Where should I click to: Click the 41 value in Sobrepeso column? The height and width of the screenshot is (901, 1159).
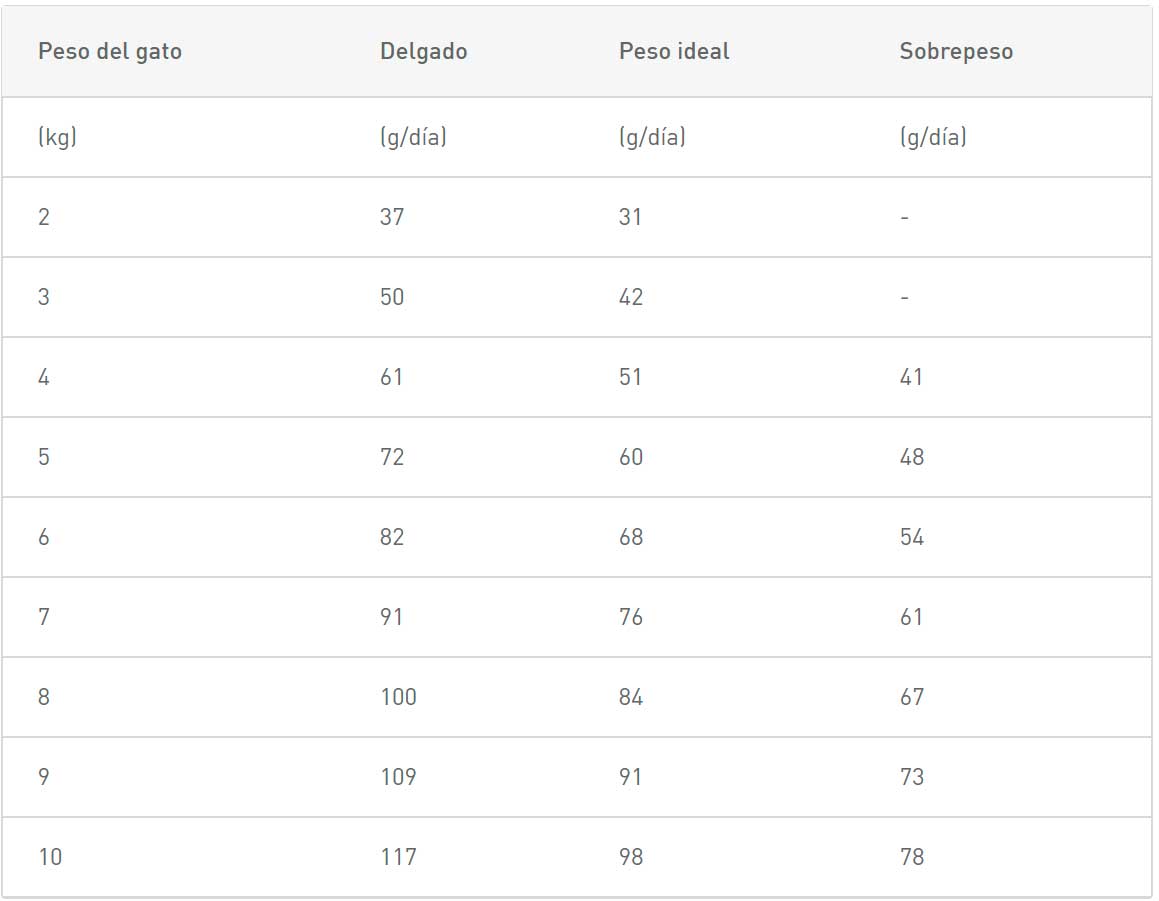point(911,377)
